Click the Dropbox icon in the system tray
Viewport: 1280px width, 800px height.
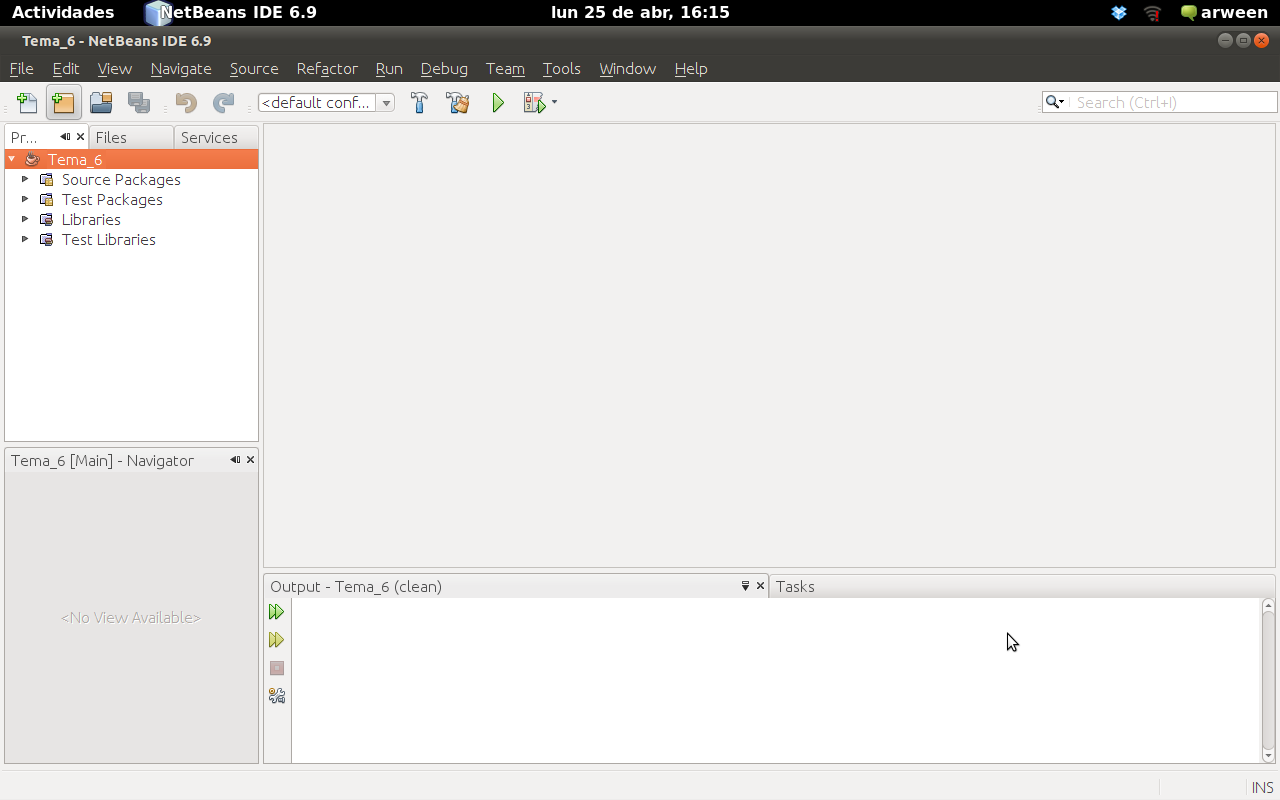click(x=1118, y=13)
